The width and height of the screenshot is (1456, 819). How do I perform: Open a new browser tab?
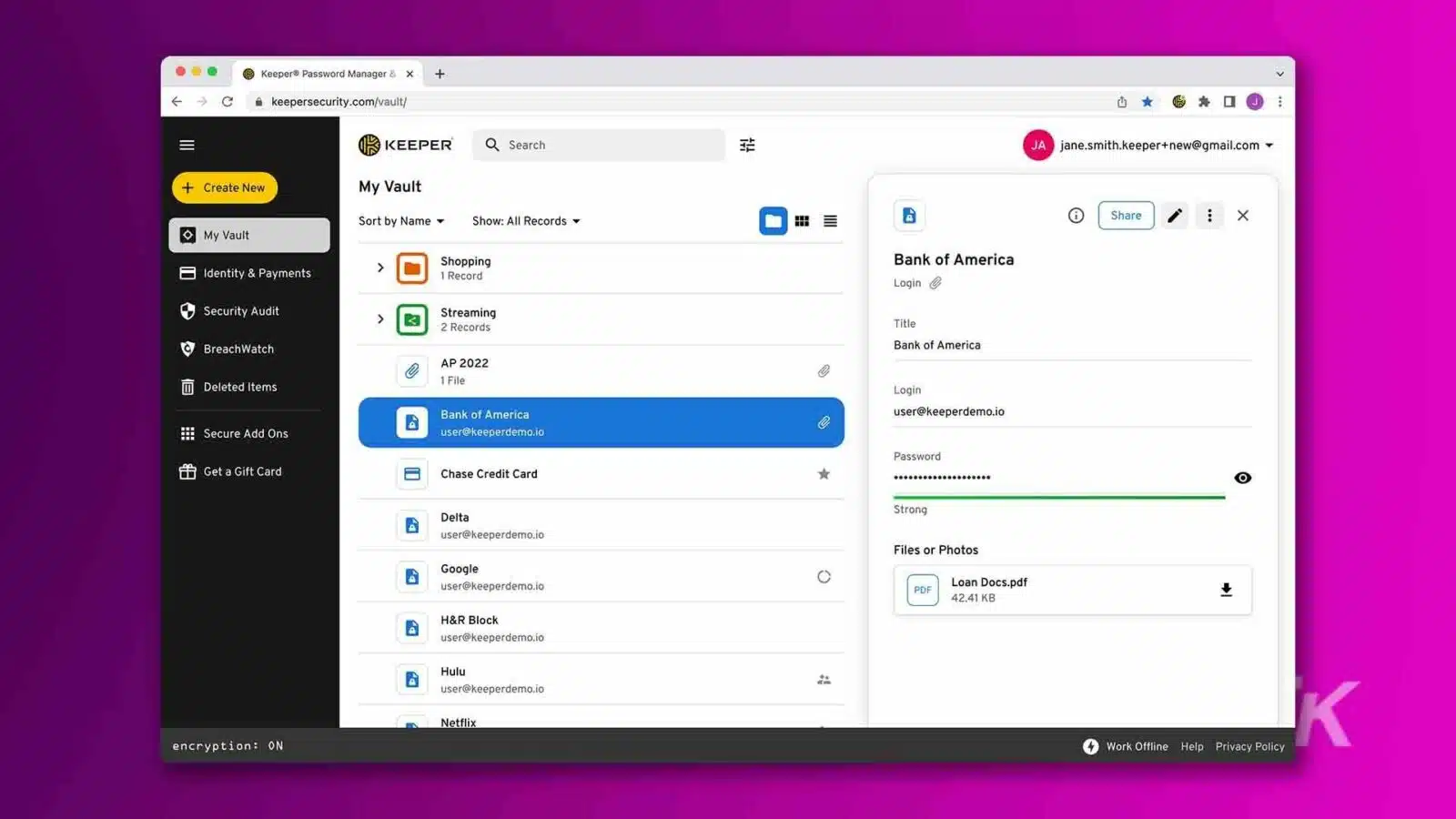click(x=440, y=74)
